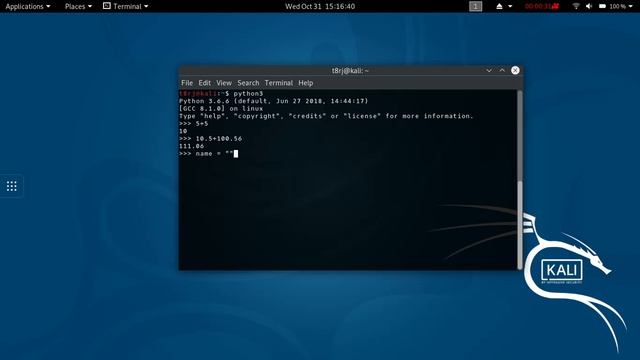640x360 pixels.
Task: Open the Terminal menu in terminal window
Action: [279, 83]
